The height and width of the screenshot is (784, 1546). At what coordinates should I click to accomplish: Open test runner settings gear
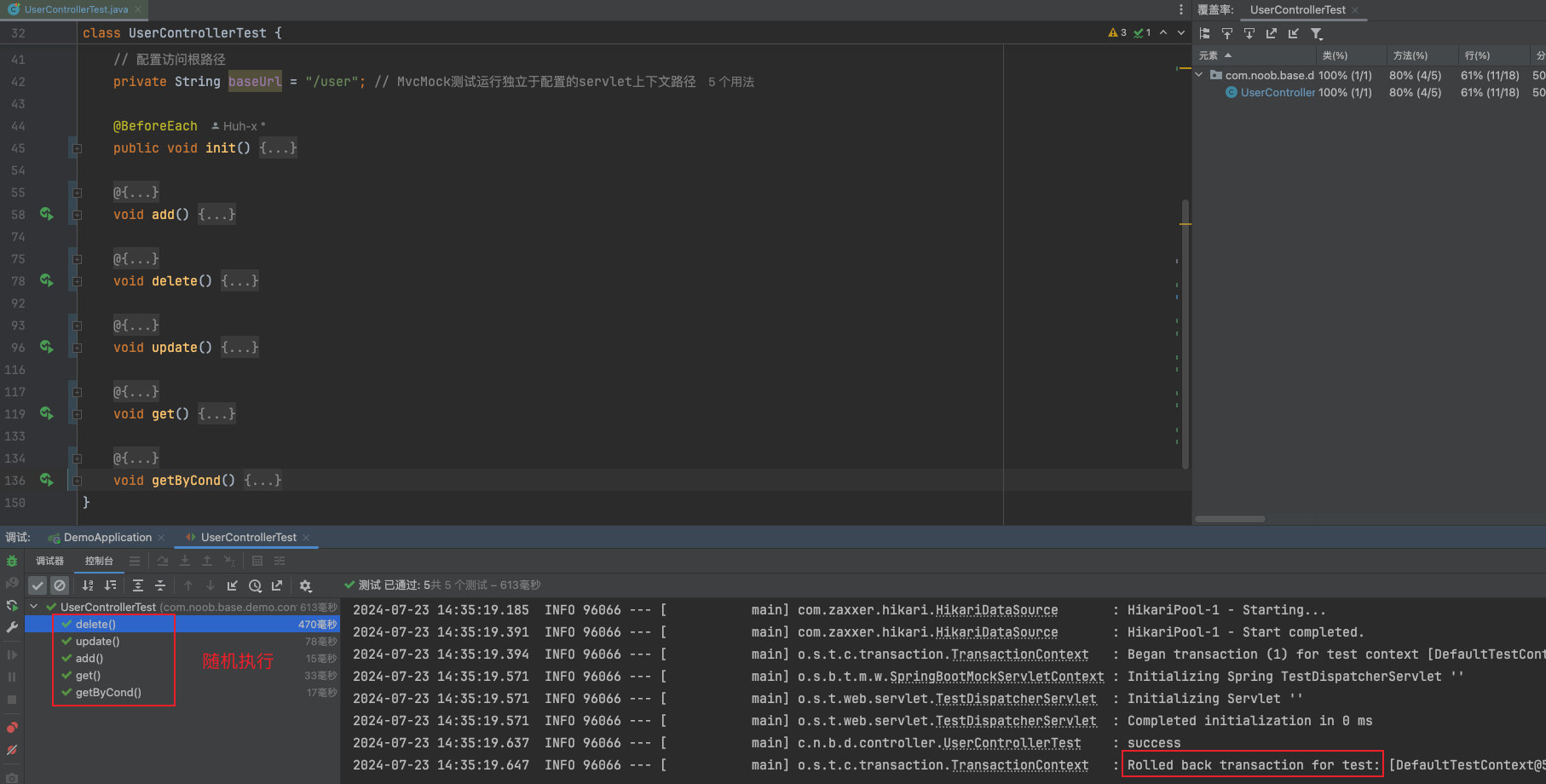pyautogui.click(x=305, y=585)
